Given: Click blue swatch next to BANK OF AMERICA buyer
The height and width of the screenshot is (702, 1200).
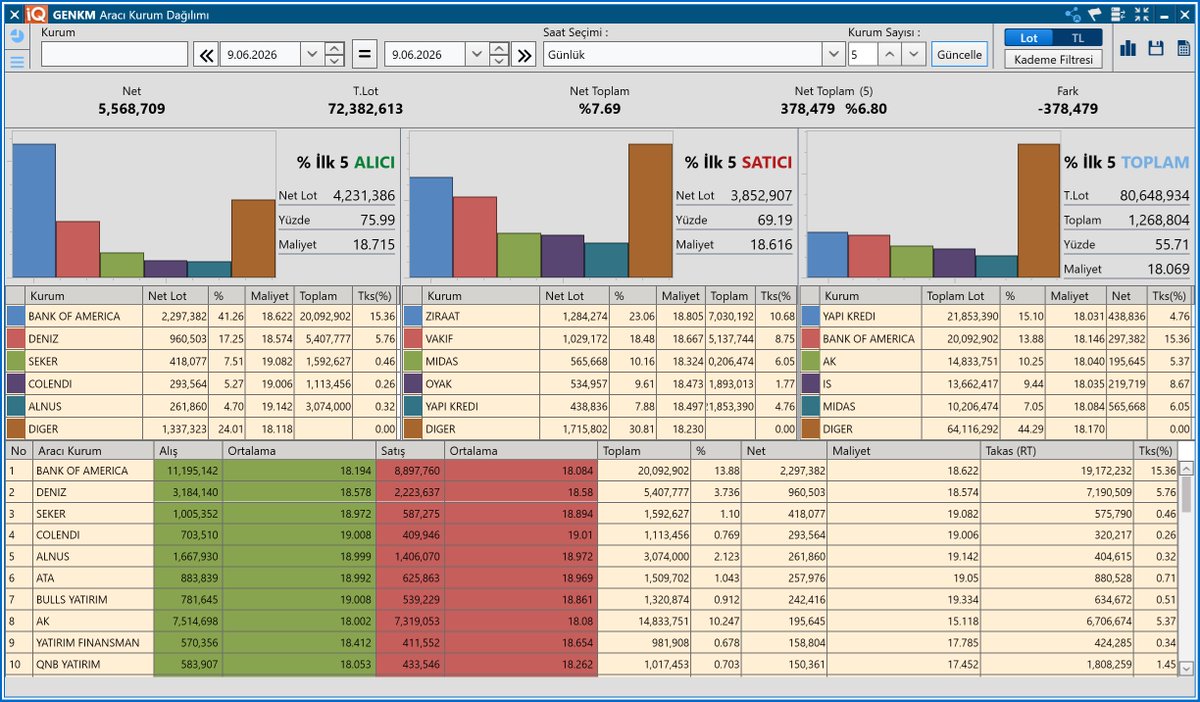Looking at the screenshot, I should pos(15,316).
